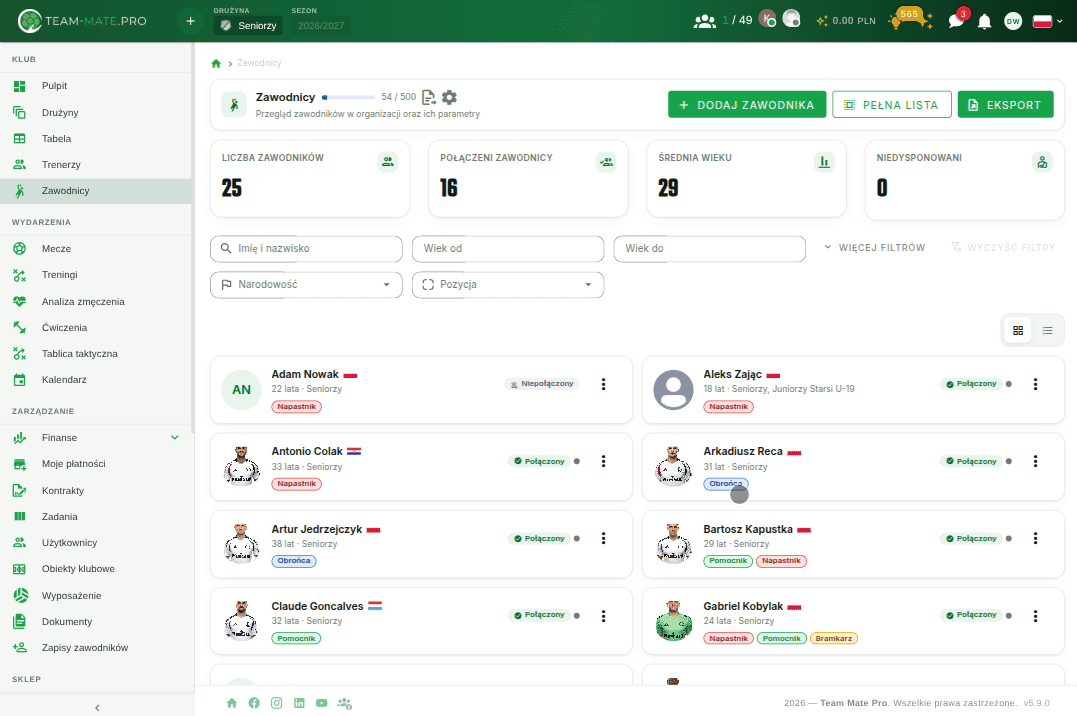1077x716 pixels.
Task: Click the 54 / 500 player limit progress bar
Action: pyautogui.click(x=349, y=98)
